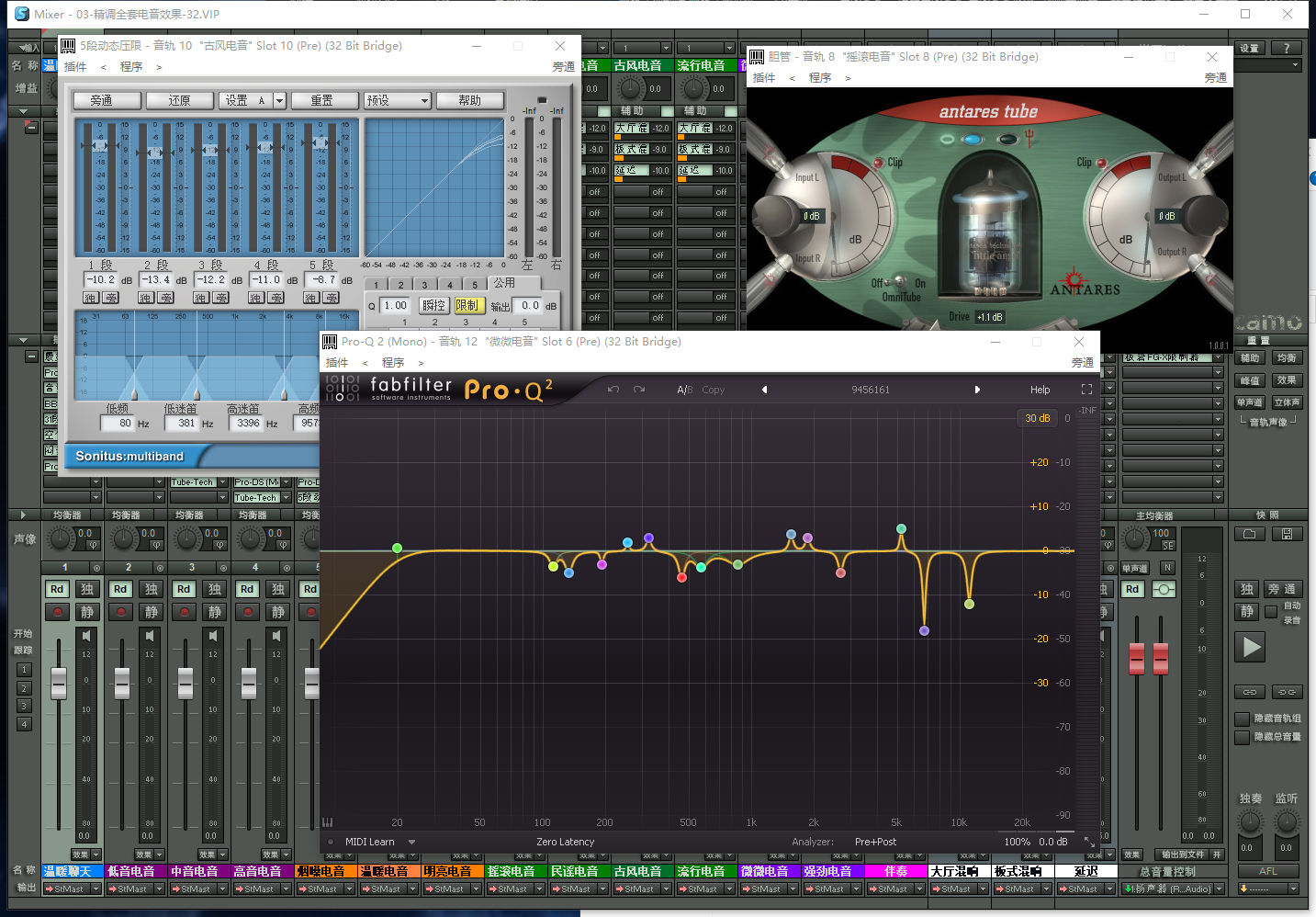Open the 设置 A dropdown arrow
This screenshot has height=917, width=1316.
point(279,100)
